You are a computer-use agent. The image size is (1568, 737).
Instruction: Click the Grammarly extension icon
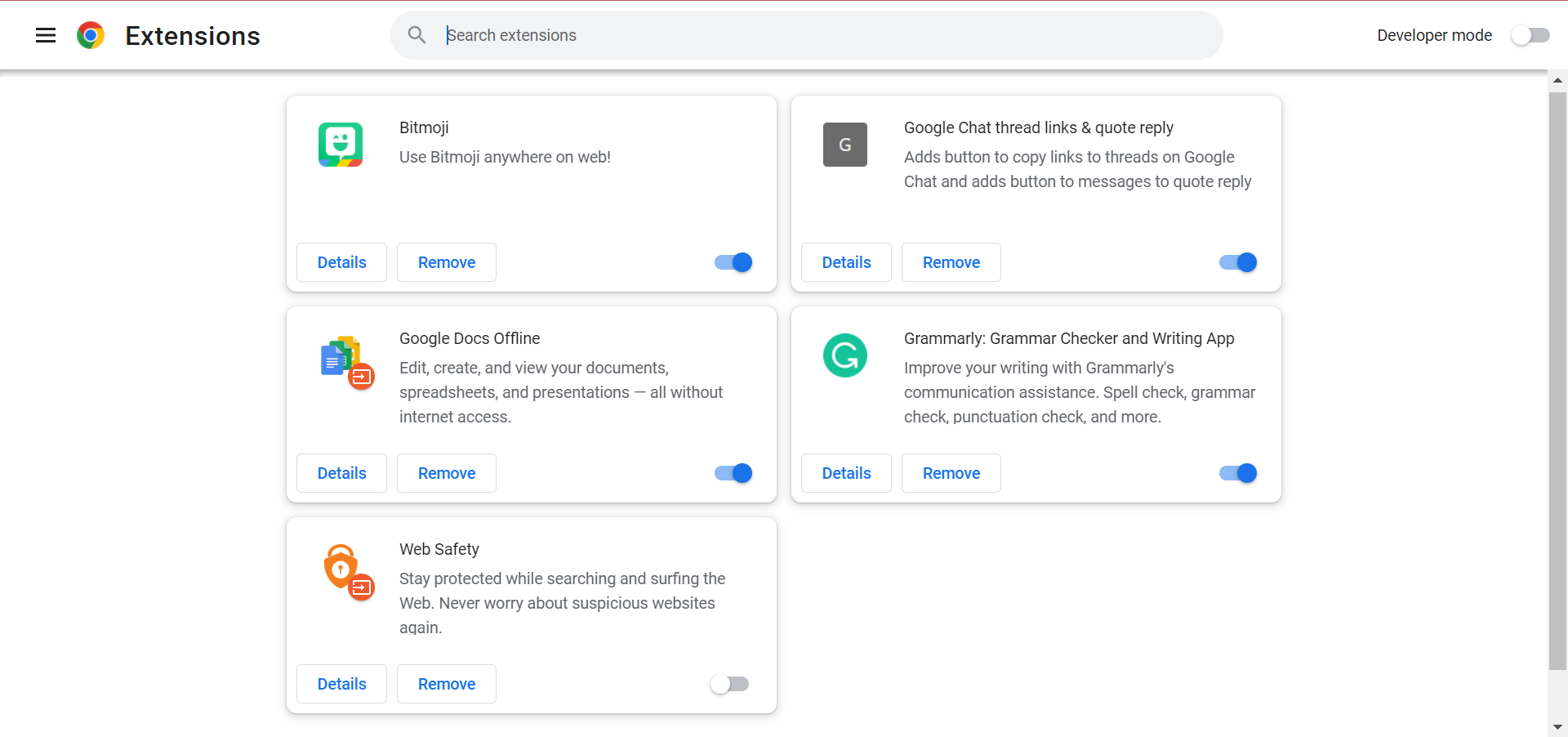point(845,355)
